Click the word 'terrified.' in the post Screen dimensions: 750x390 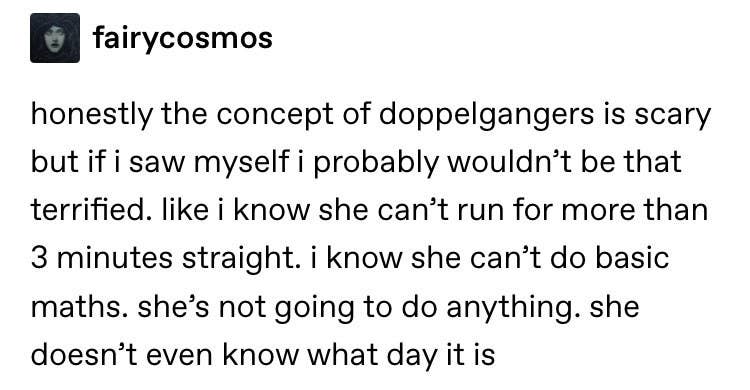click(88, 209)
